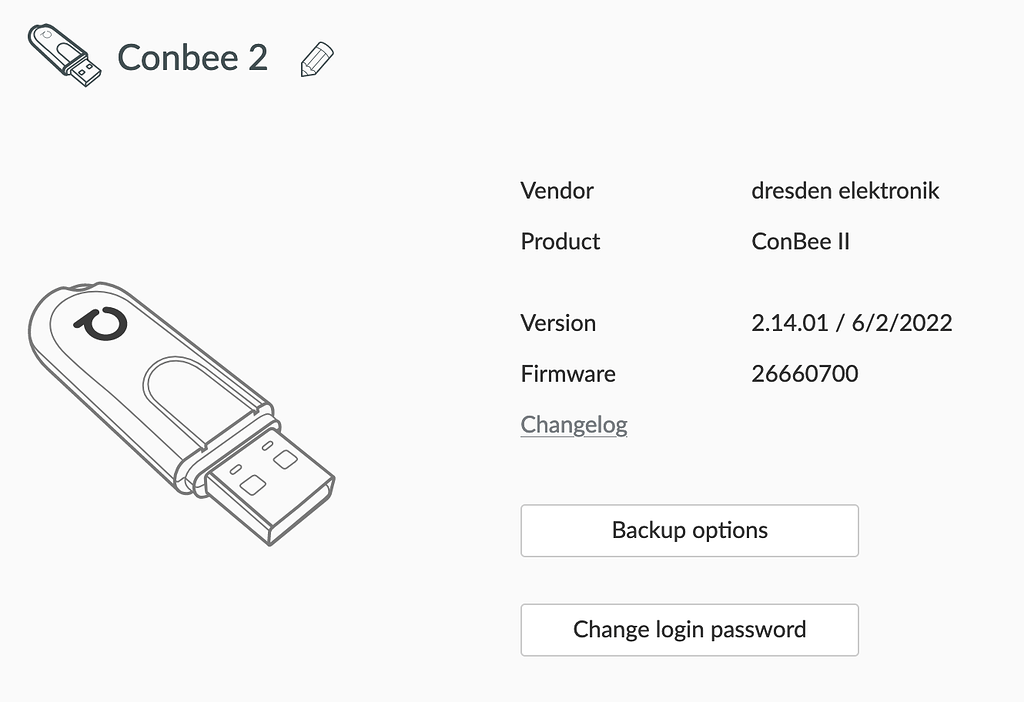Open the Changelog link
Viewport: 1024px width, 702px height.
(x=574, y=425)
